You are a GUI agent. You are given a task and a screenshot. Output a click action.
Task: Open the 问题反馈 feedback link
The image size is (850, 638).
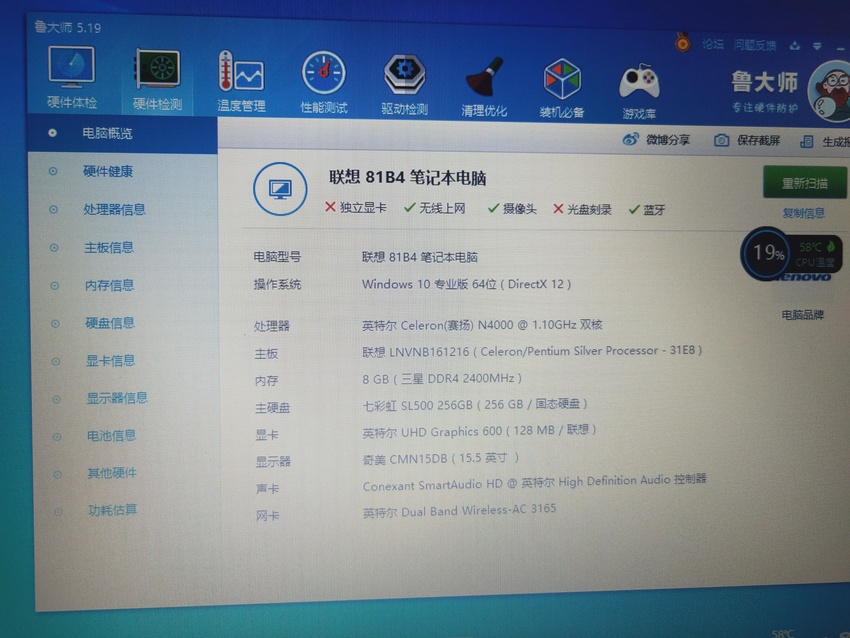click(x=754, y=45)
